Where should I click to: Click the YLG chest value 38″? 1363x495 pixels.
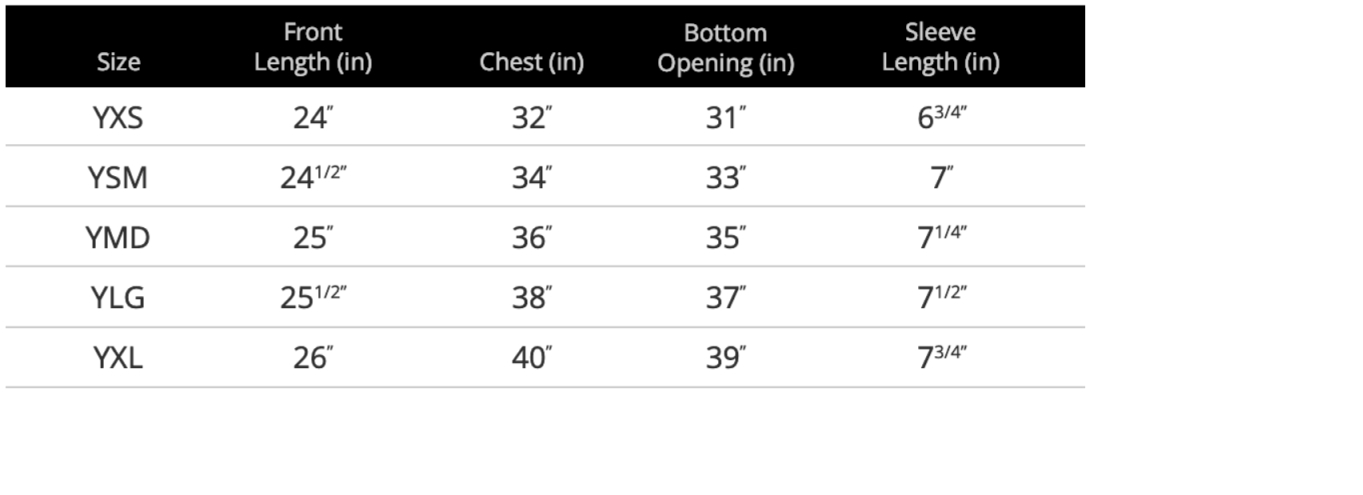click(531, 298)
